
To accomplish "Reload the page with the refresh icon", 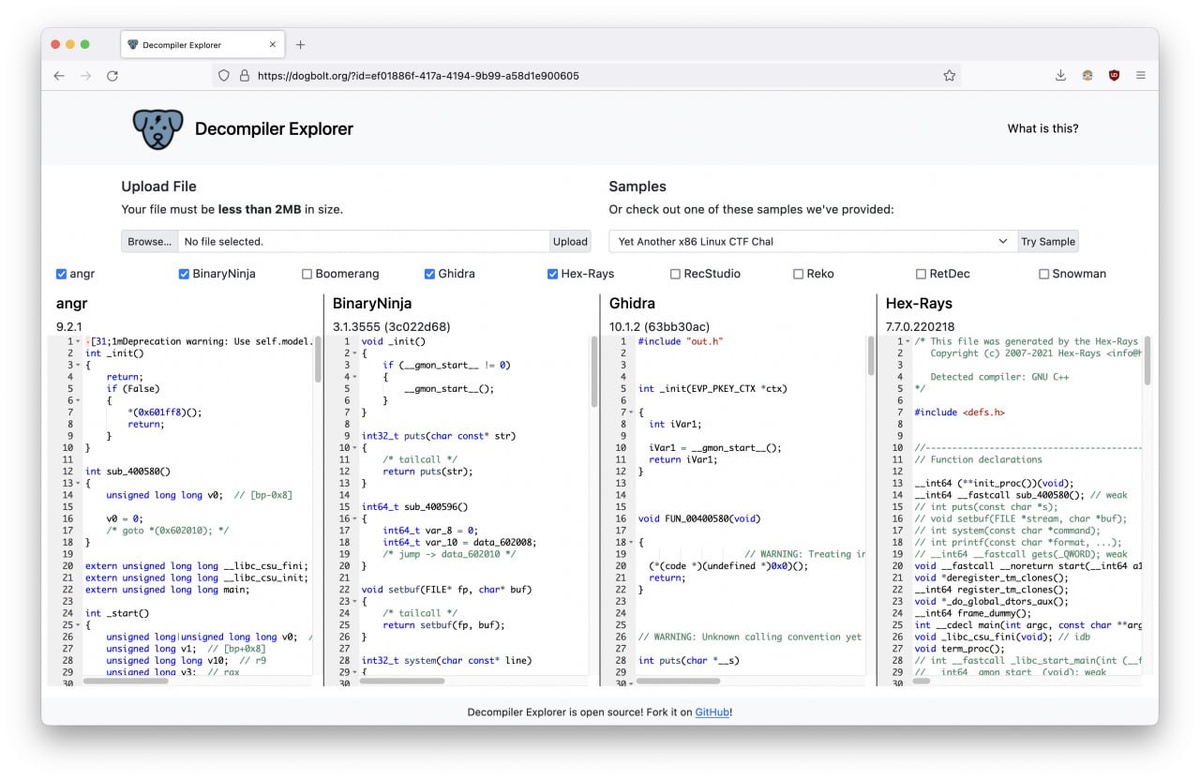I will [112, 76].
